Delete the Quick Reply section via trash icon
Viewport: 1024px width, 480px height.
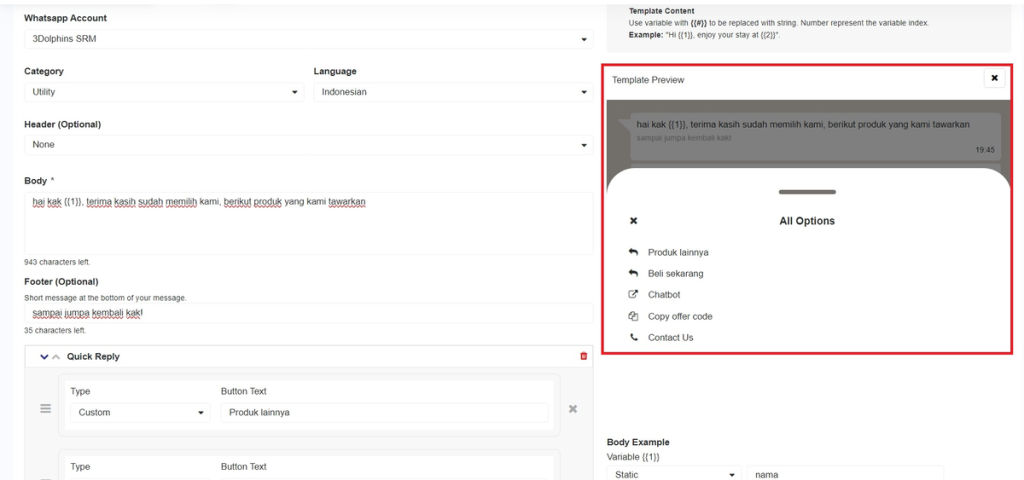click(584, 356)
